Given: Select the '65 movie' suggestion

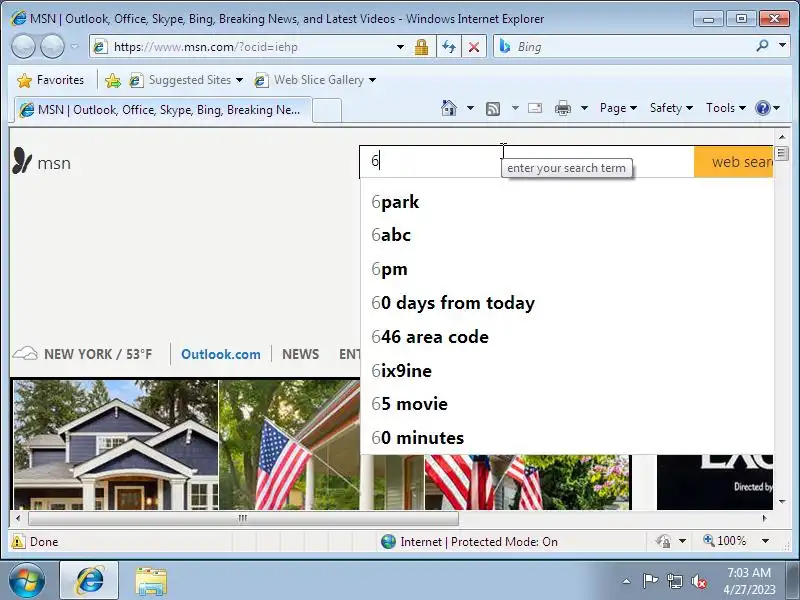Looking at the screenshot, I should click(566, 404).
